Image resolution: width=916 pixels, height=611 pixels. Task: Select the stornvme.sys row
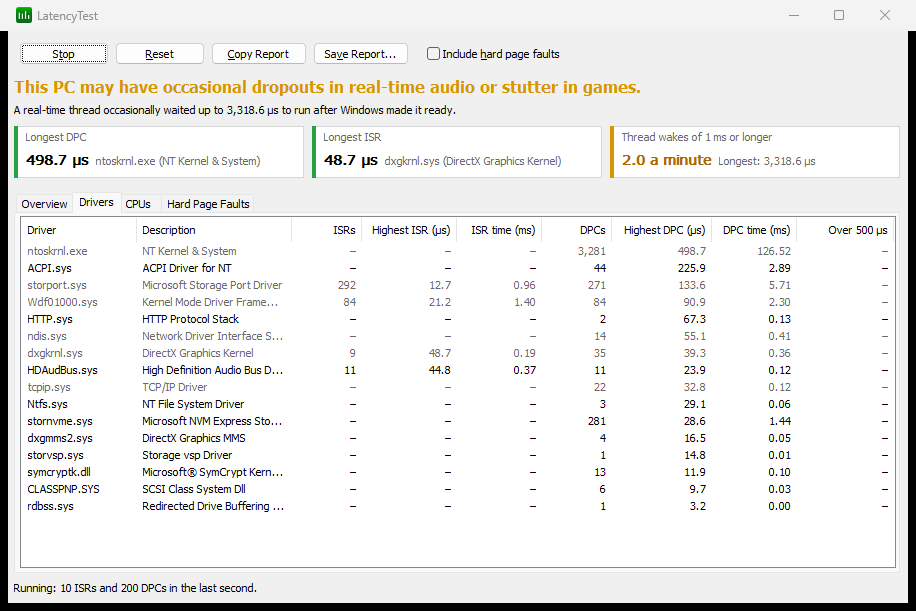[x=457, y=421]
